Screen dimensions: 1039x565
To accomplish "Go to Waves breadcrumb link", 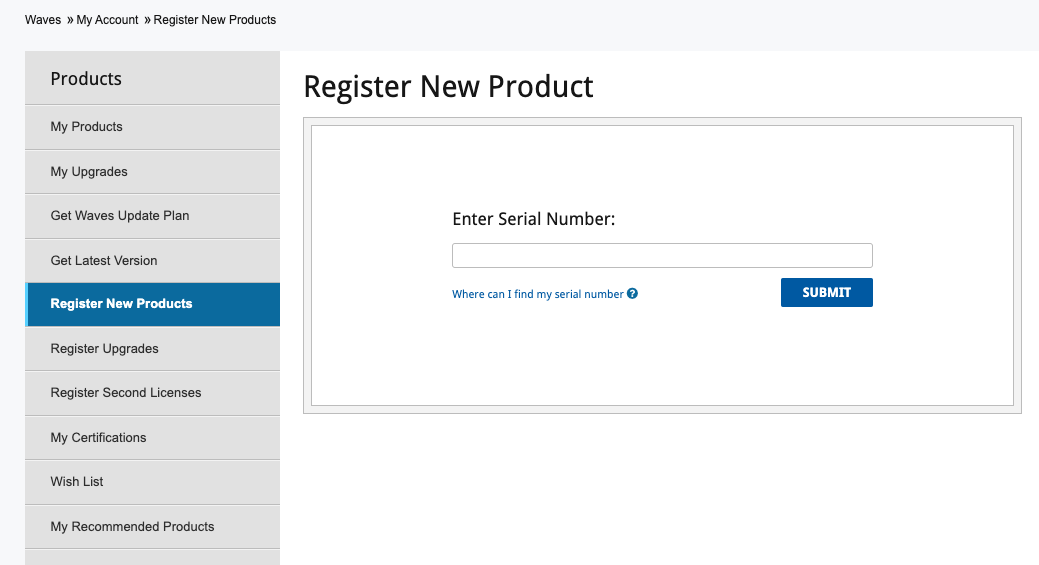I will click(43, 20).
